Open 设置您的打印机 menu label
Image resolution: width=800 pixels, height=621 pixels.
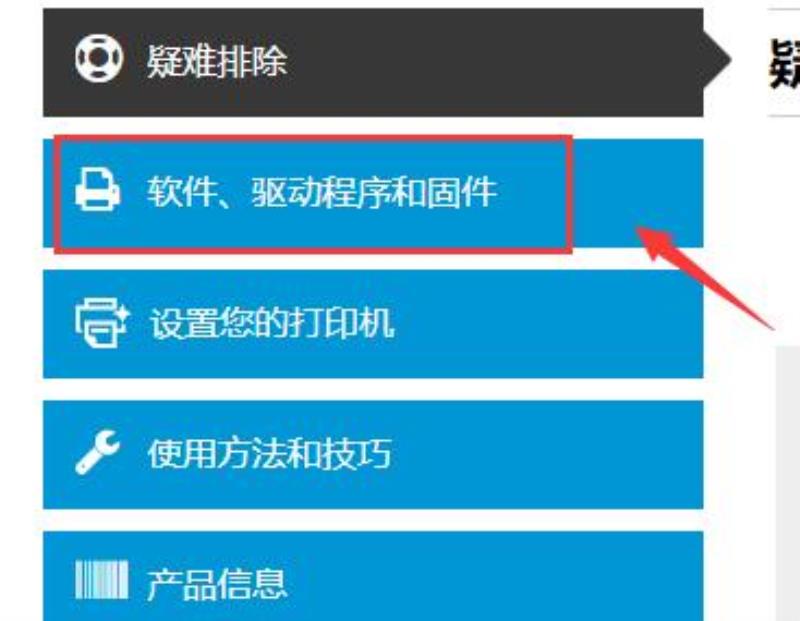[x=272, y=323]
